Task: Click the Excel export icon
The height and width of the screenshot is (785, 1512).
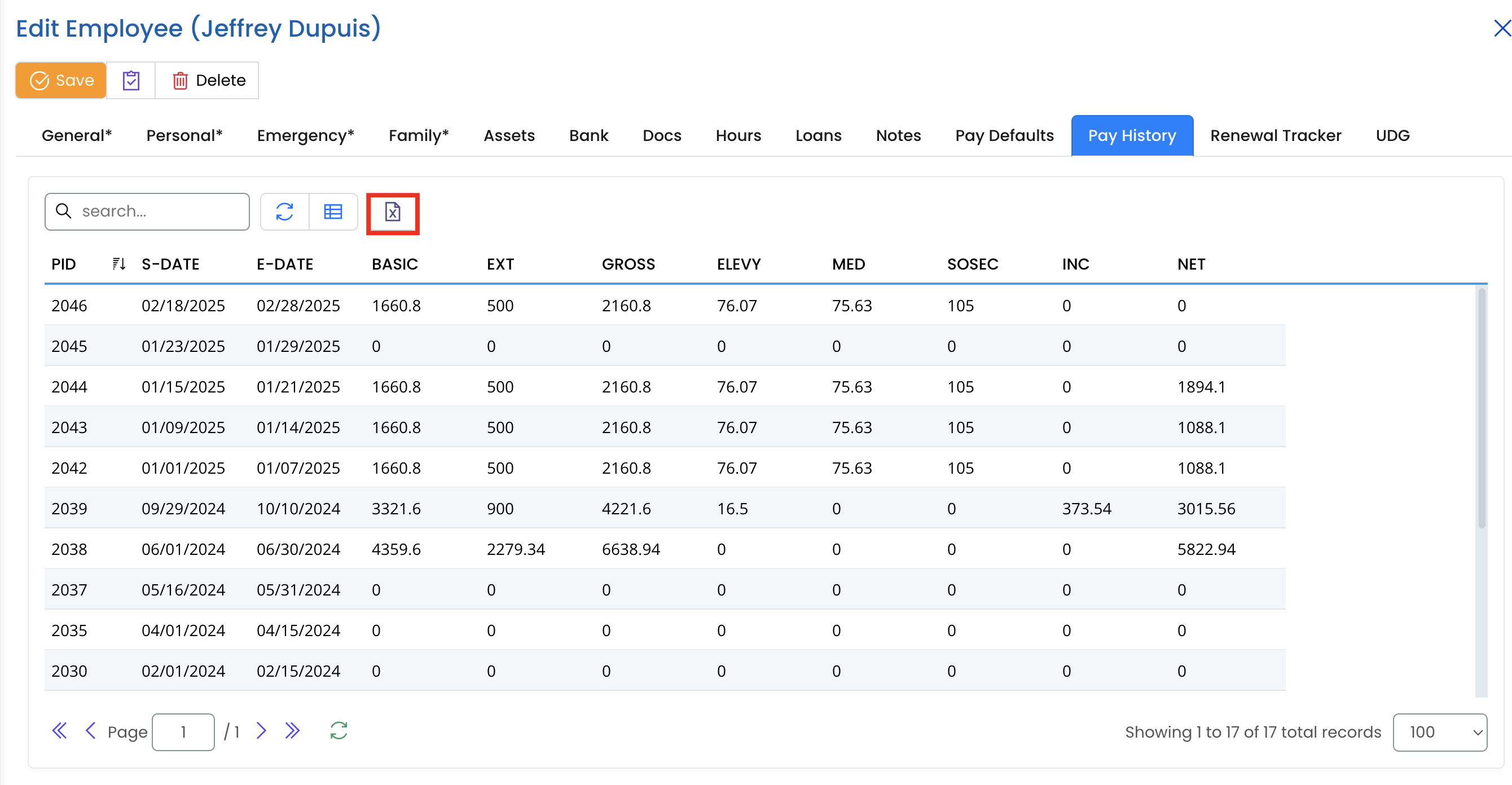Action: click(392, 212)
